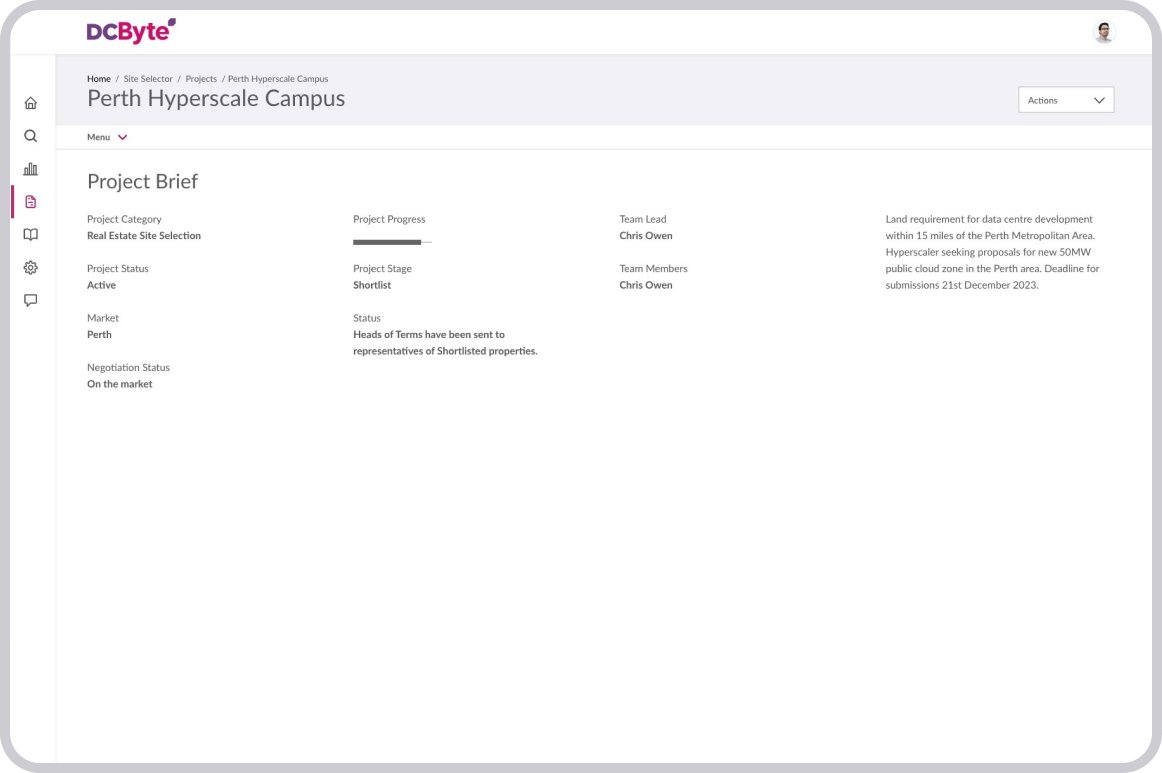Click Chris Owen under Team Members
The image size is (1162, 773).
point(646,285)
